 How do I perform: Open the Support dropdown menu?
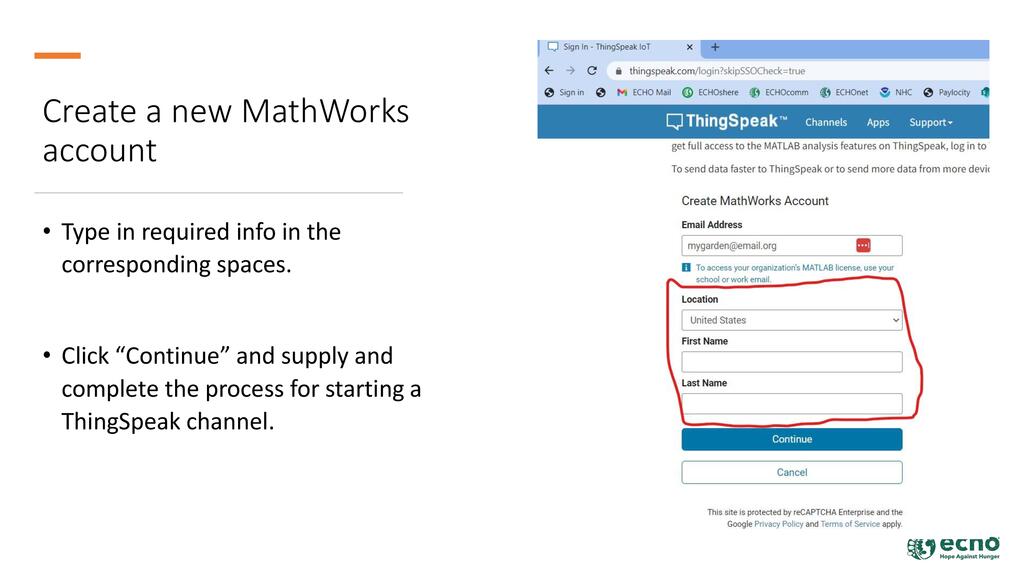tap(930, 123)
